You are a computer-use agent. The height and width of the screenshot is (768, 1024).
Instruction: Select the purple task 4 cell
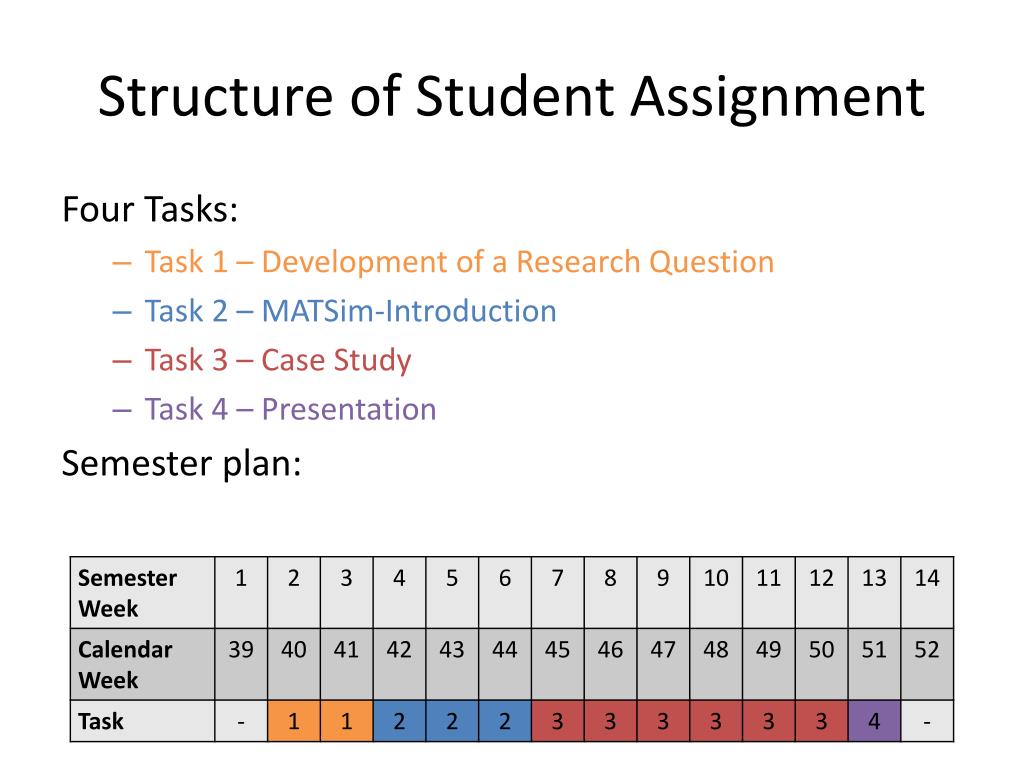(x=874, y=721)
